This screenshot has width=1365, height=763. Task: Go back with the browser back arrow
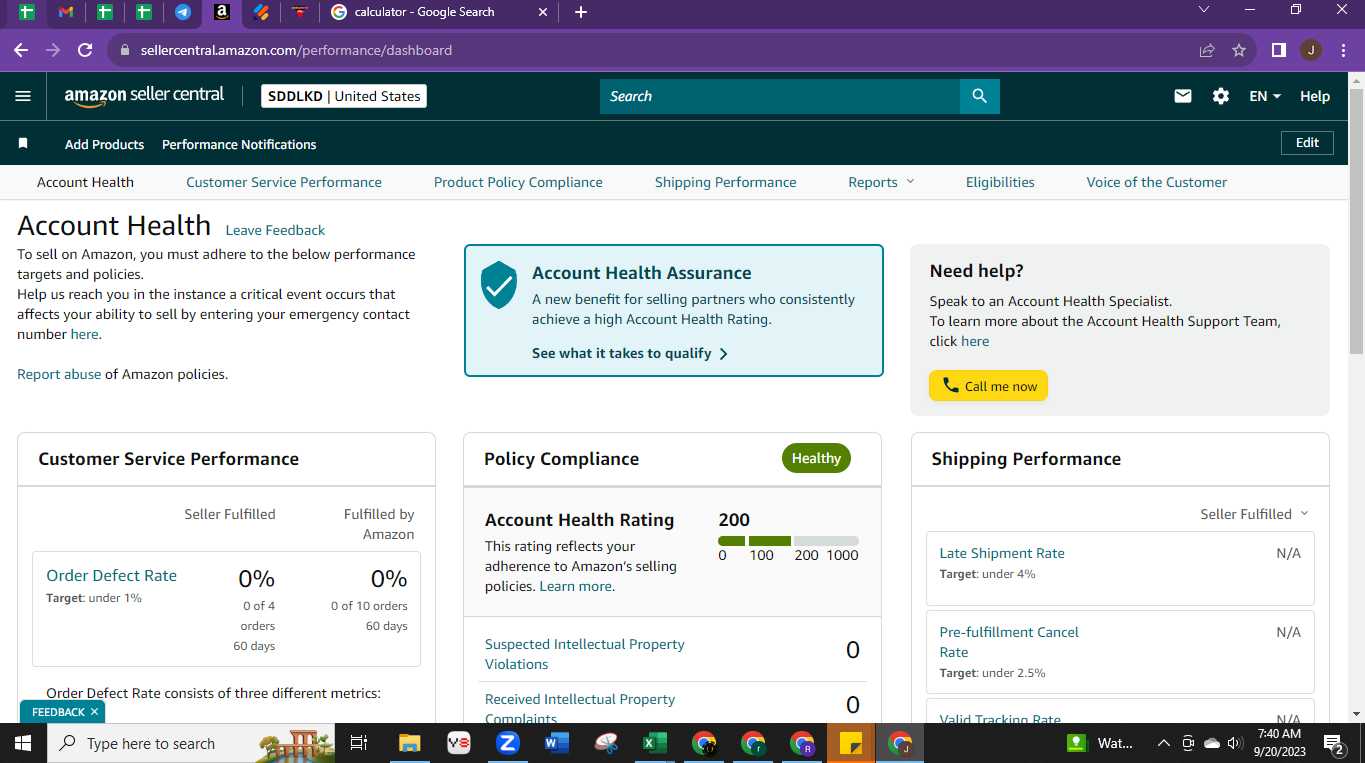coord(21,50)
